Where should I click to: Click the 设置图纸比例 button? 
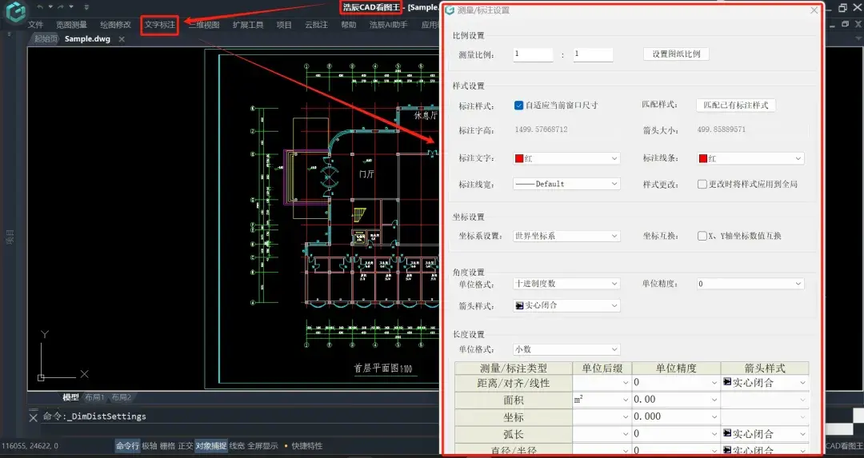(x=676, y=54)
